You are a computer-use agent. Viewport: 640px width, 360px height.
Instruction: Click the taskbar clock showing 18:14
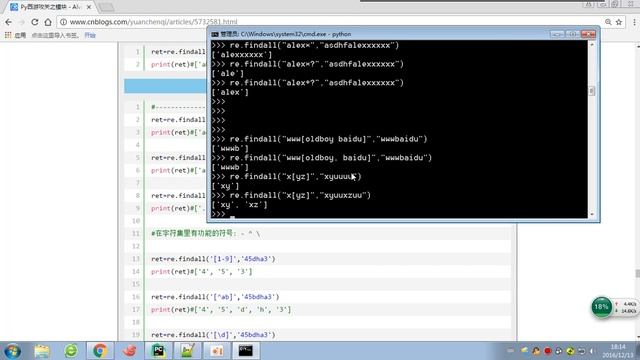click(618, 351)
